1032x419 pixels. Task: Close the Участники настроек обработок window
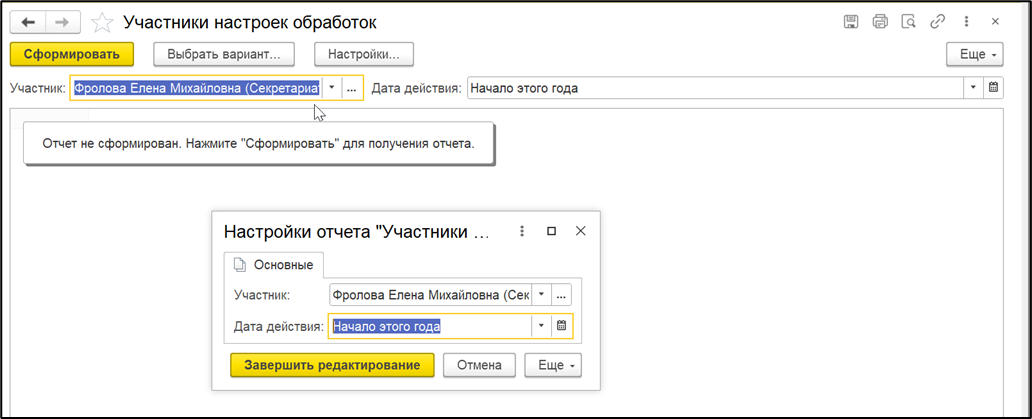pos(995,22)
